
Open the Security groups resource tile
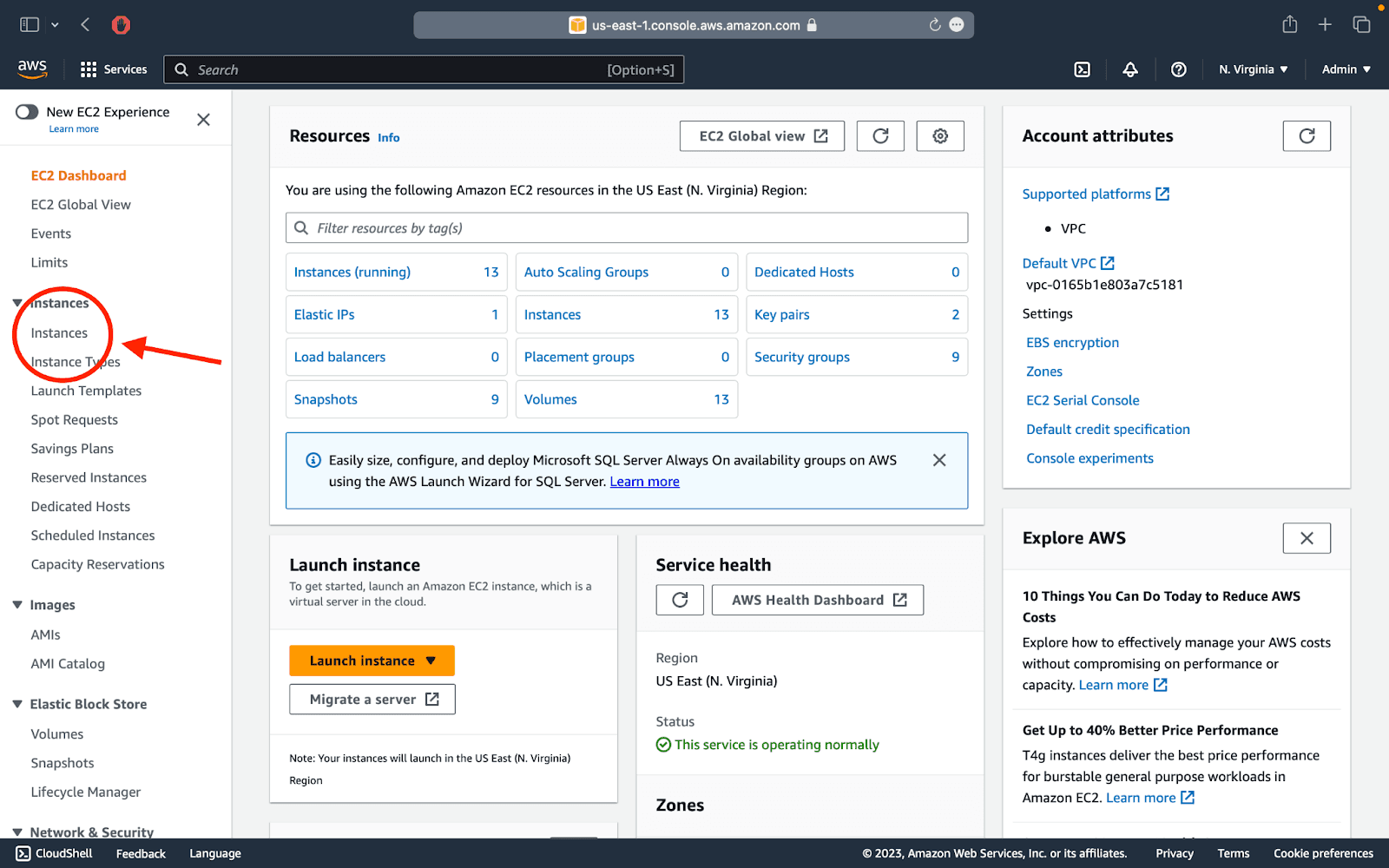pos(857,358)
